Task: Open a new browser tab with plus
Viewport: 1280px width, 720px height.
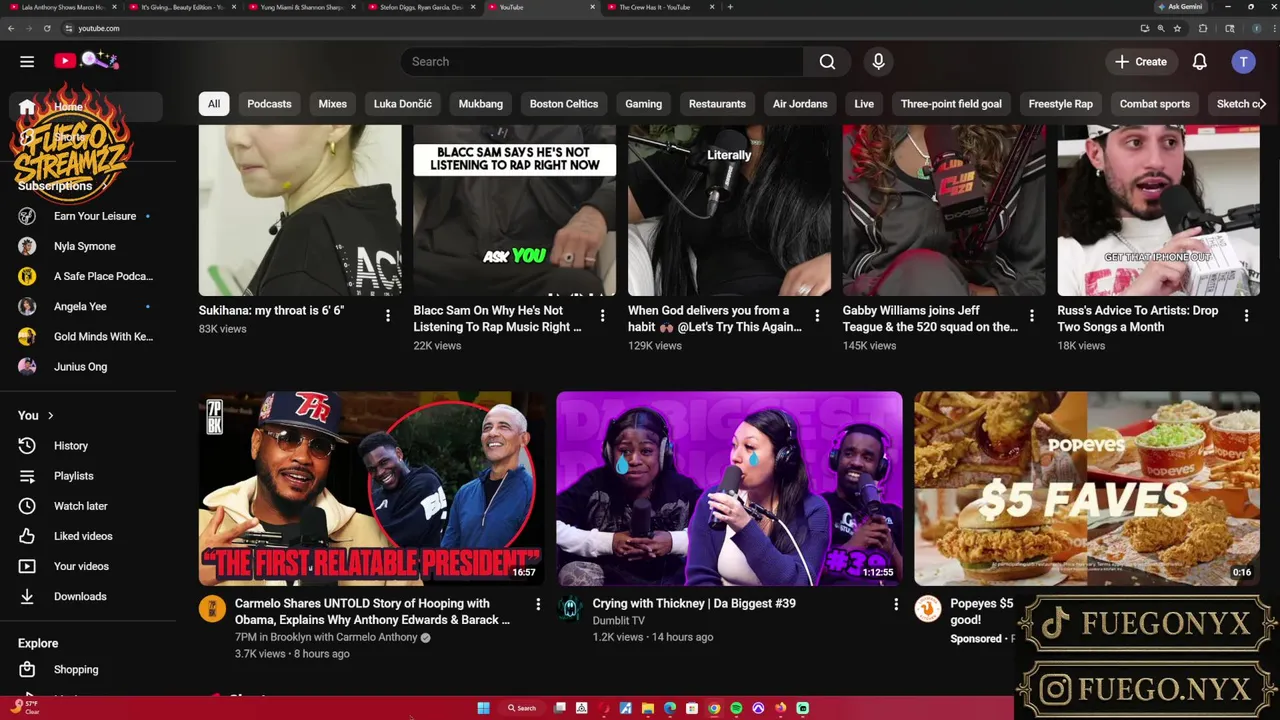Action: coord(730,7)
